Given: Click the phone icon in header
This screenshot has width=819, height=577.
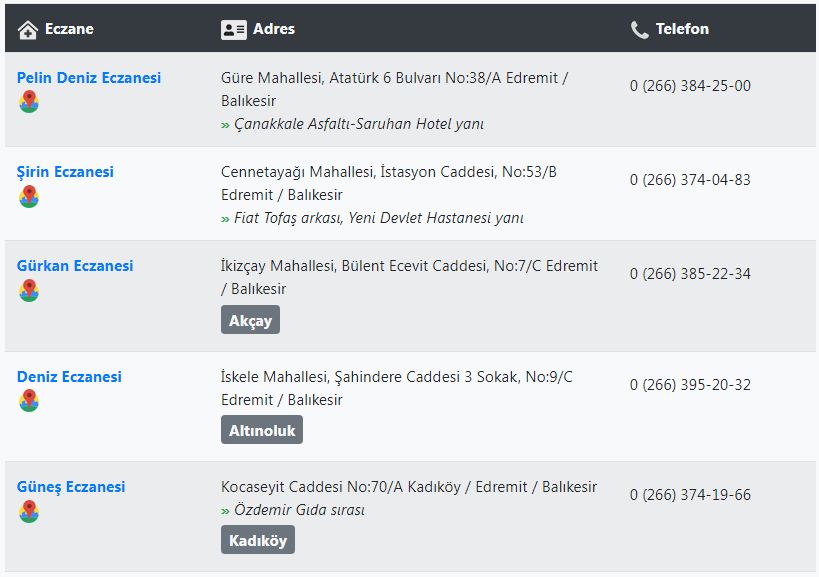Looking at the screenshot, I should (639, 30).
